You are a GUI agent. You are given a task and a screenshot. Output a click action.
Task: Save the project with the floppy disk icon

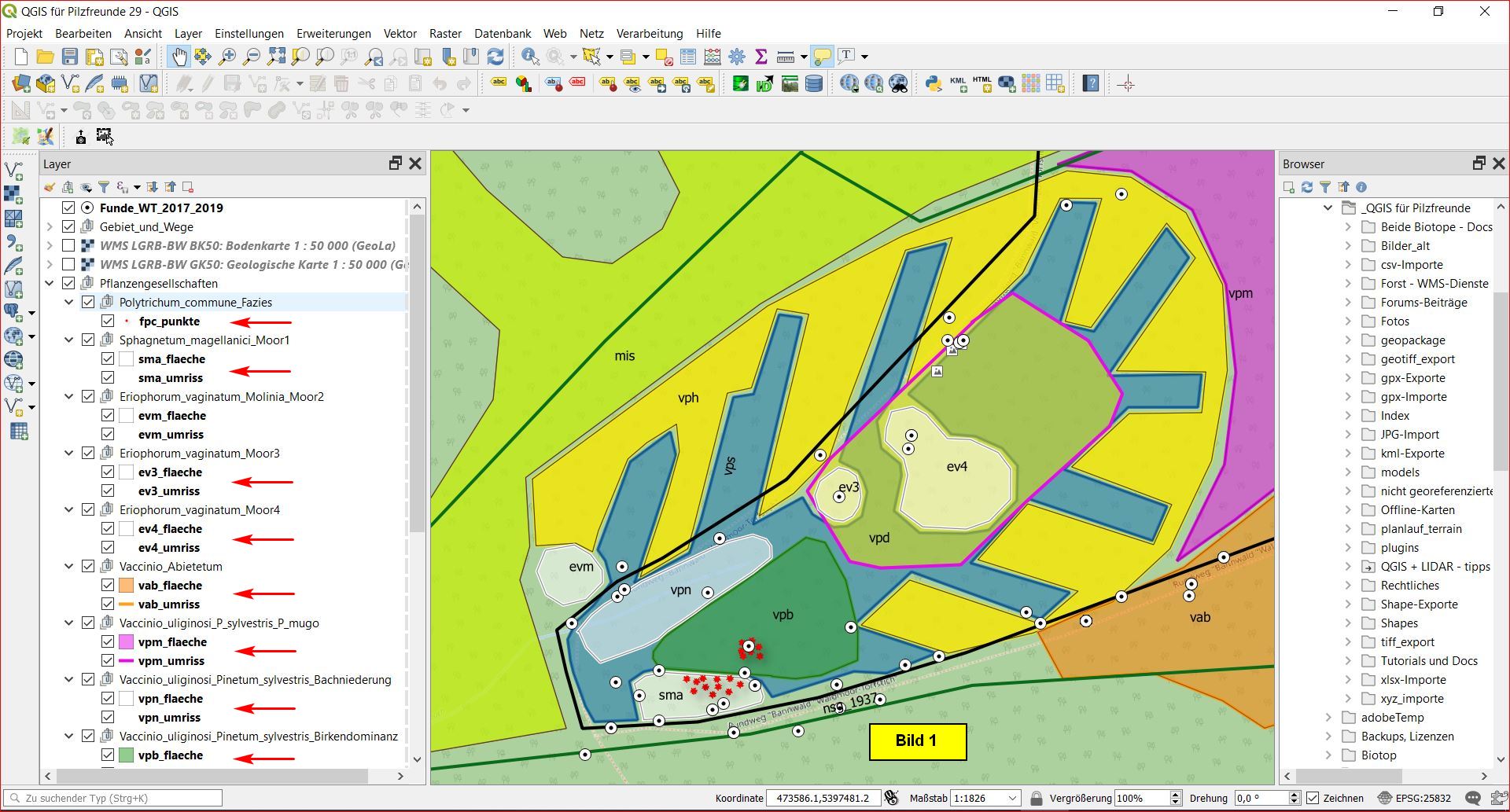70,57
